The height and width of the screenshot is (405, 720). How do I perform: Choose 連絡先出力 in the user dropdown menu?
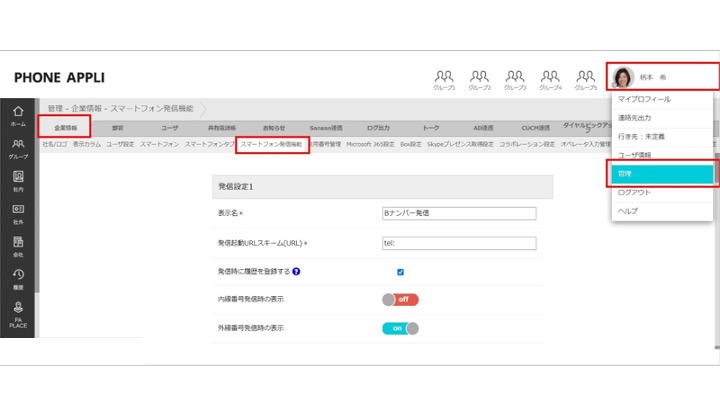[662, 118]
